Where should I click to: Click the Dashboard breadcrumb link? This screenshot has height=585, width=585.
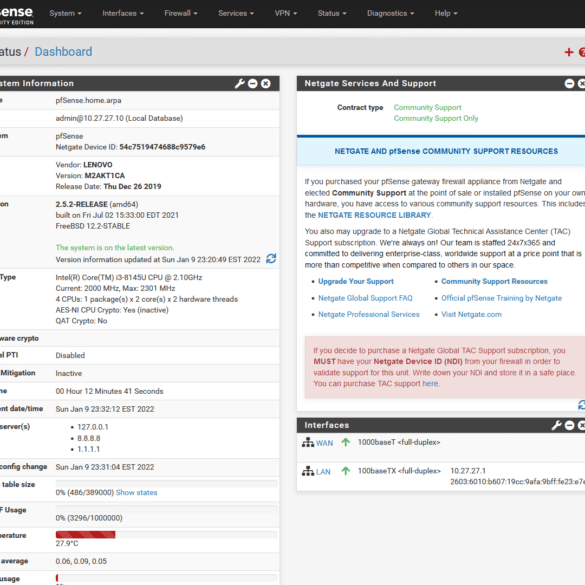point(63,52)
